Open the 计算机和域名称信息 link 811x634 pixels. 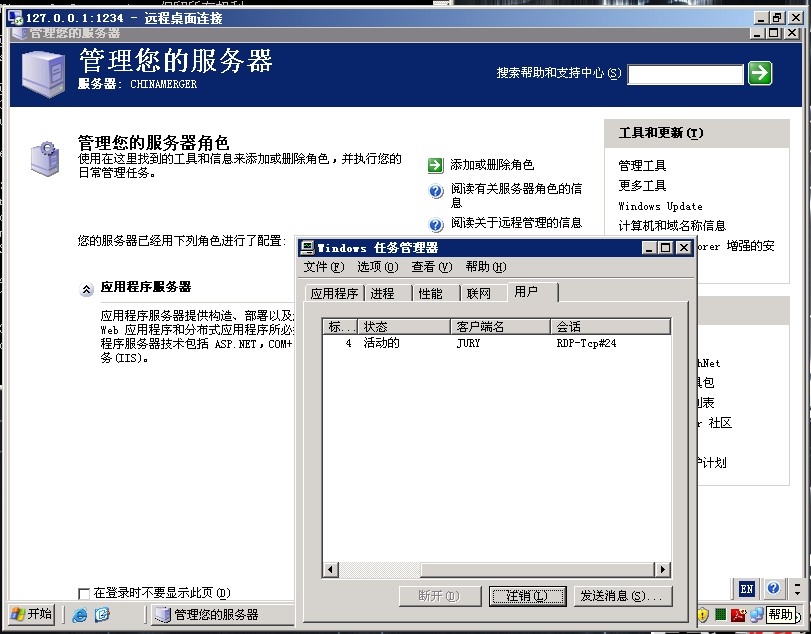672,225
